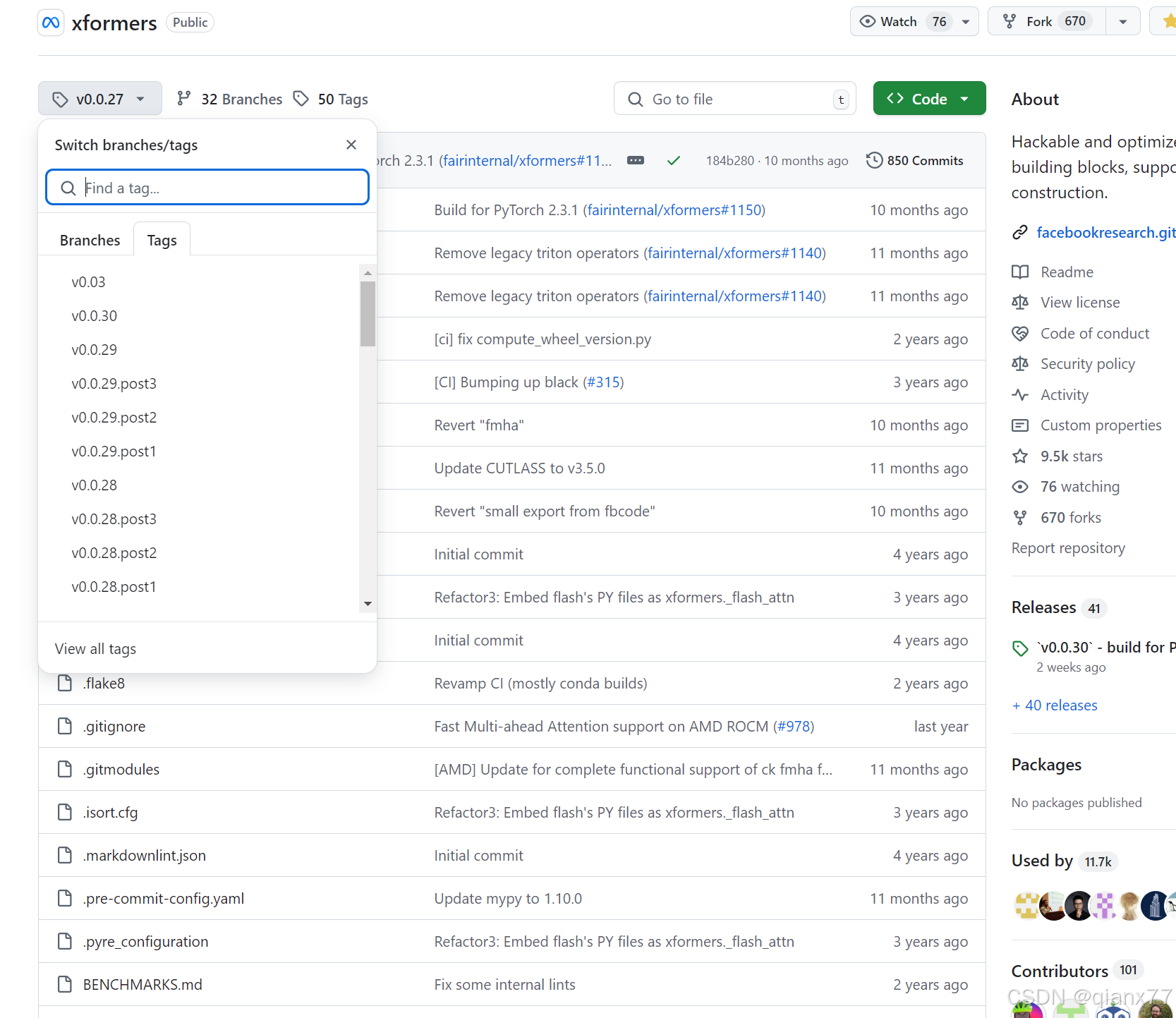Click the star icon by 9.5k stars
The width and height of the screenshot is (1176, 1018).
(x=1020, y=456)
